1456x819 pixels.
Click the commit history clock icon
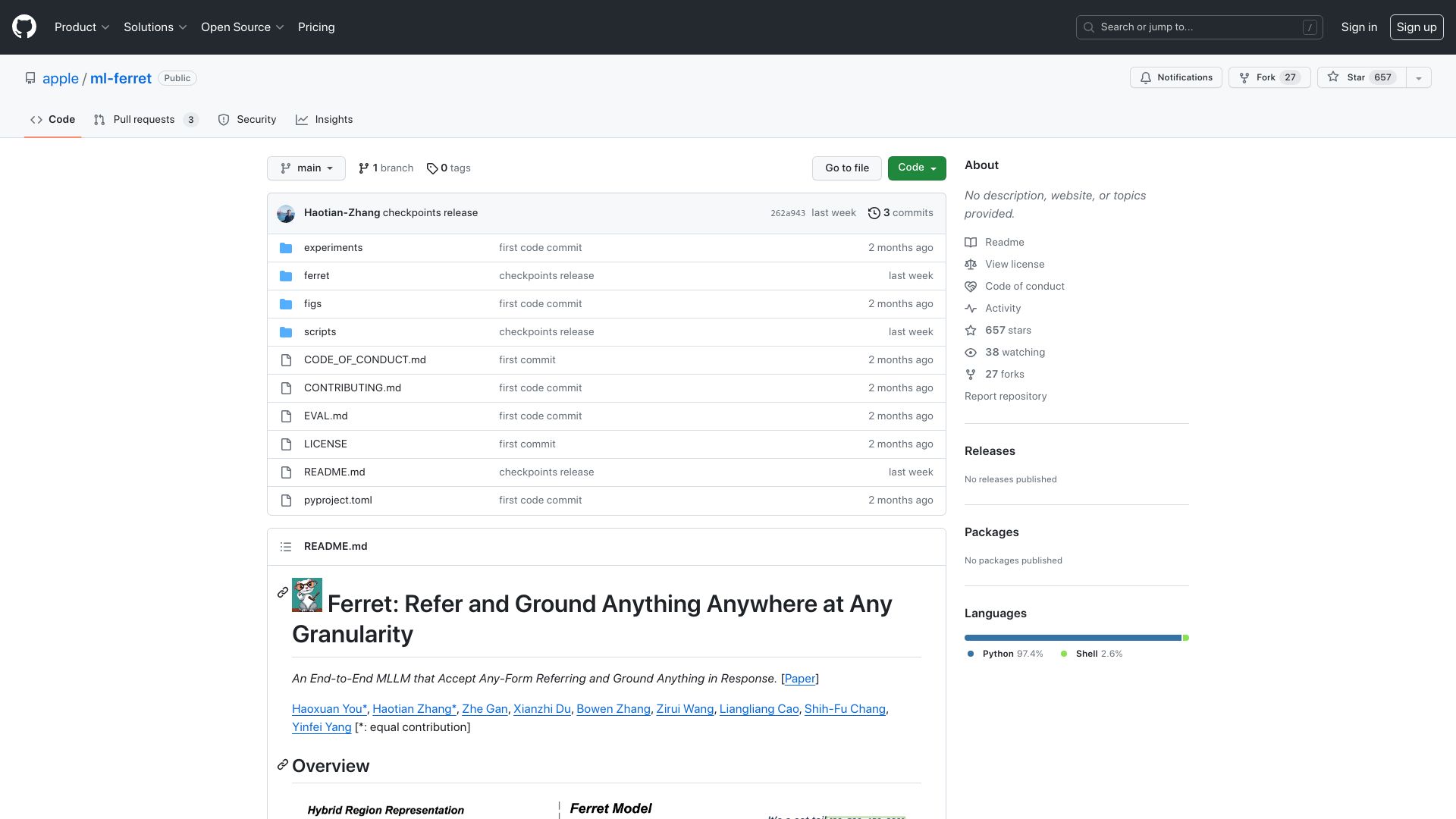pos(874,213)
